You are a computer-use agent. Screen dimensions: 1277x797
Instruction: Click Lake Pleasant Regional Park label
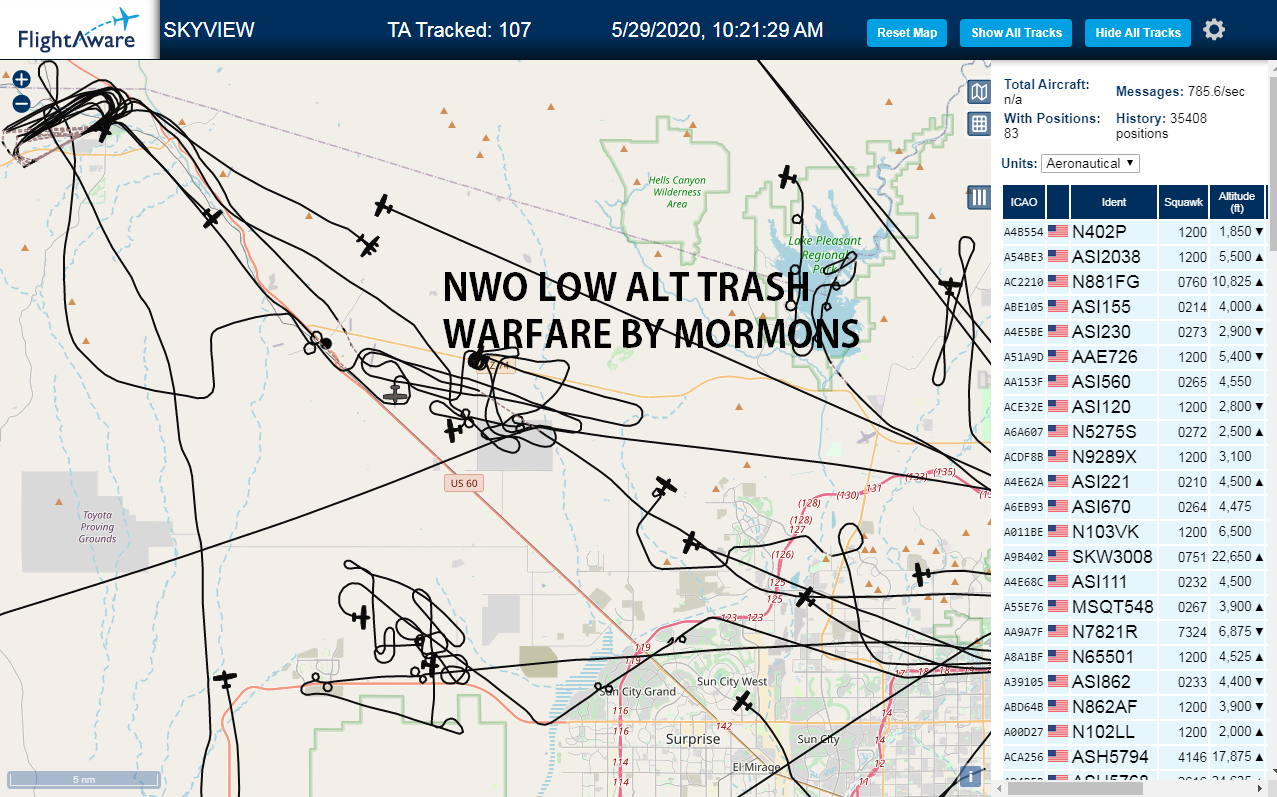coord(824,255)
